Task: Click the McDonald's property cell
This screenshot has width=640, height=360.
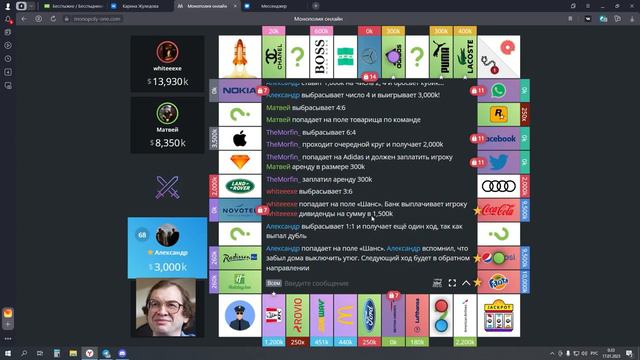Action: pyautogui.click(x=345, y=316)
